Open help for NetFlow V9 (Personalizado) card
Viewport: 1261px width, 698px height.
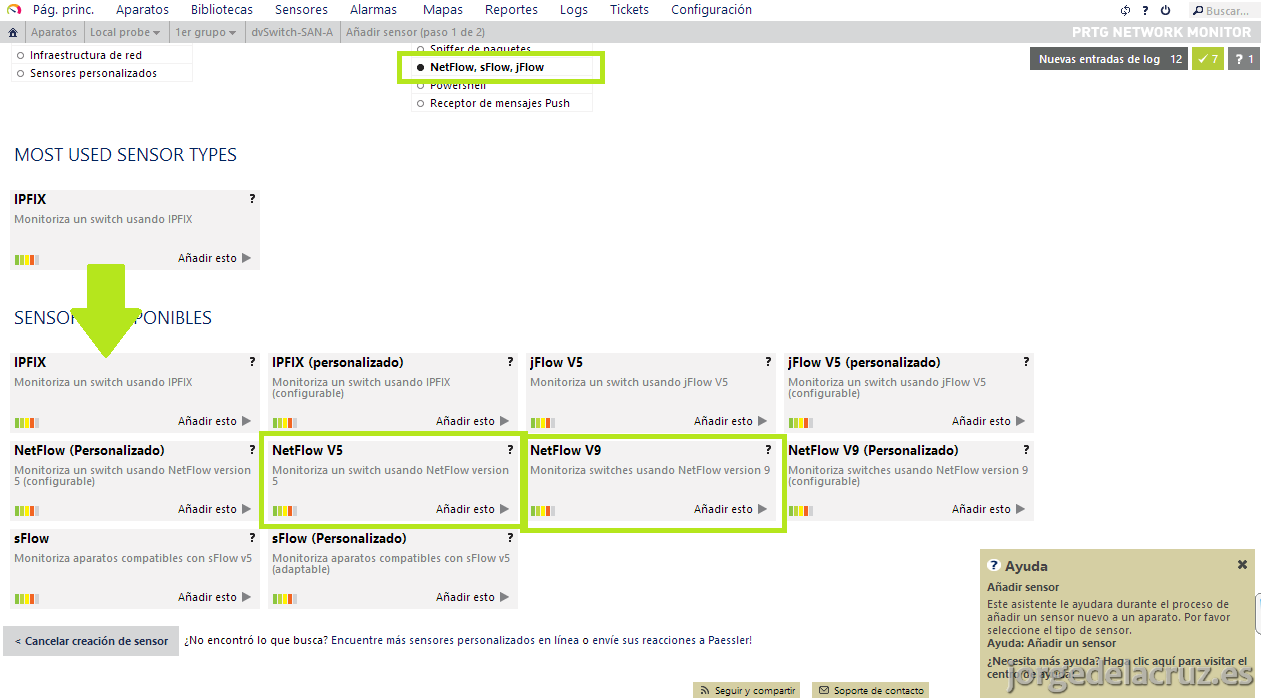coord(1026,450)
